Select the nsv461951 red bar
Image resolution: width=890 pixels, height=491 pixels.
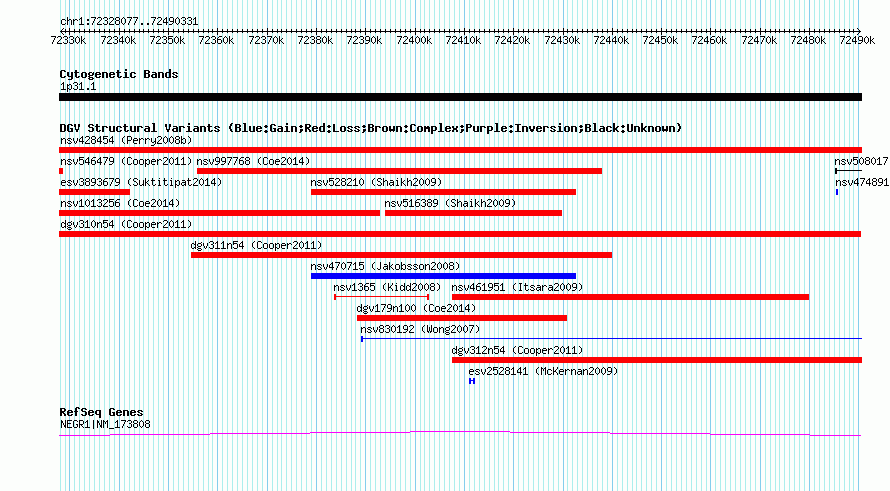pyautogui.click(x=631, y=297)
